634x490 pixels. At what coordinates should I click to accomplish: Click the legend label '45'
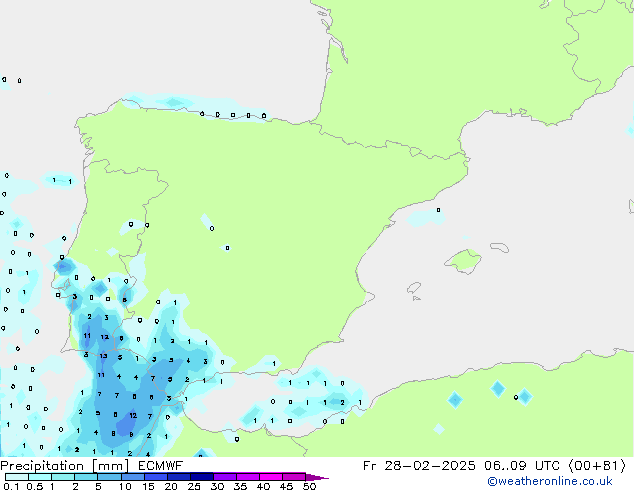pyautogui.click(x=286, y=486)
